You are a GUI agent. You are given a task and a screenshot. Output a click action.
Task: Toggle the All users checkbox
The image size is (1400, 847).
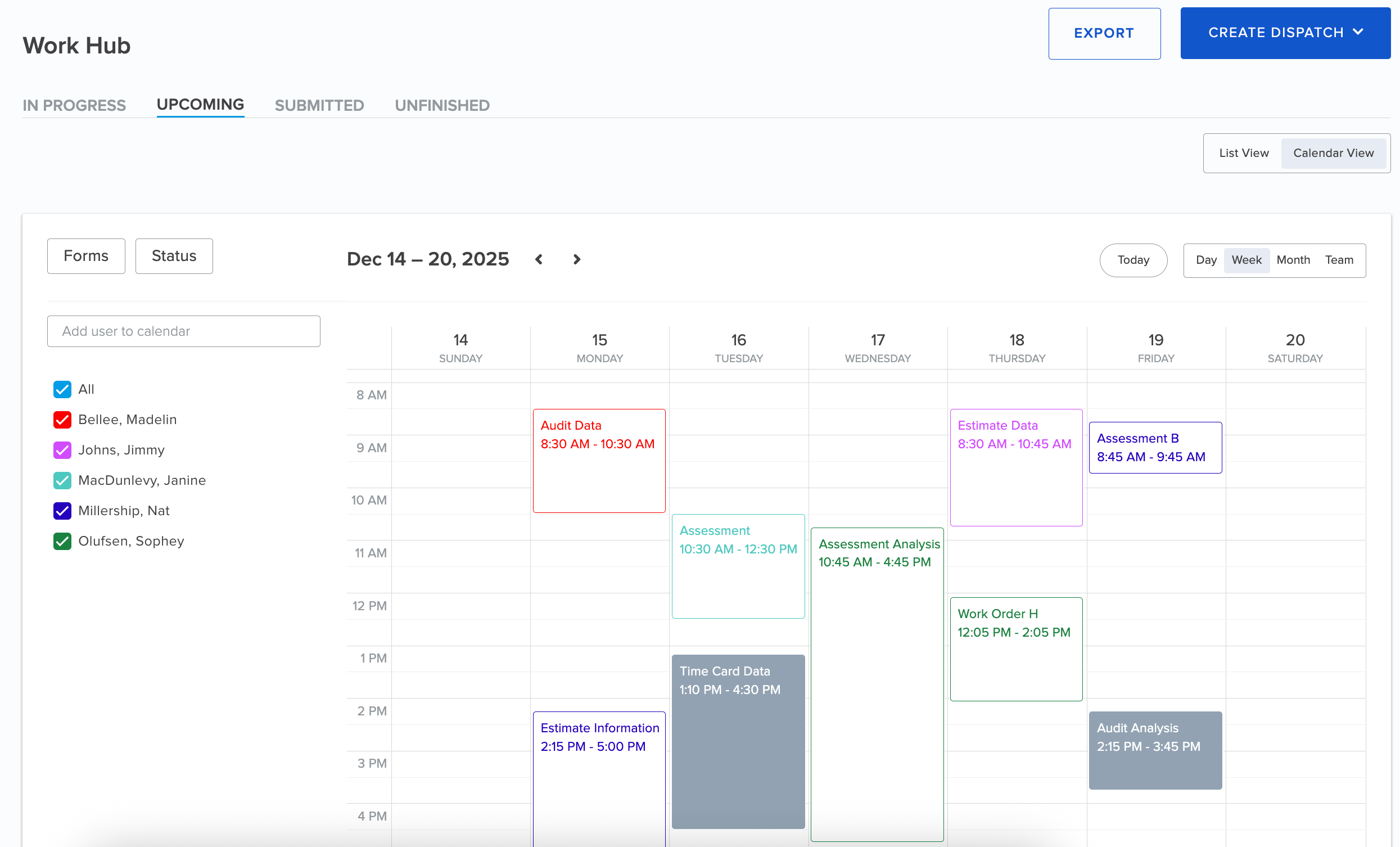pos(62,389)
